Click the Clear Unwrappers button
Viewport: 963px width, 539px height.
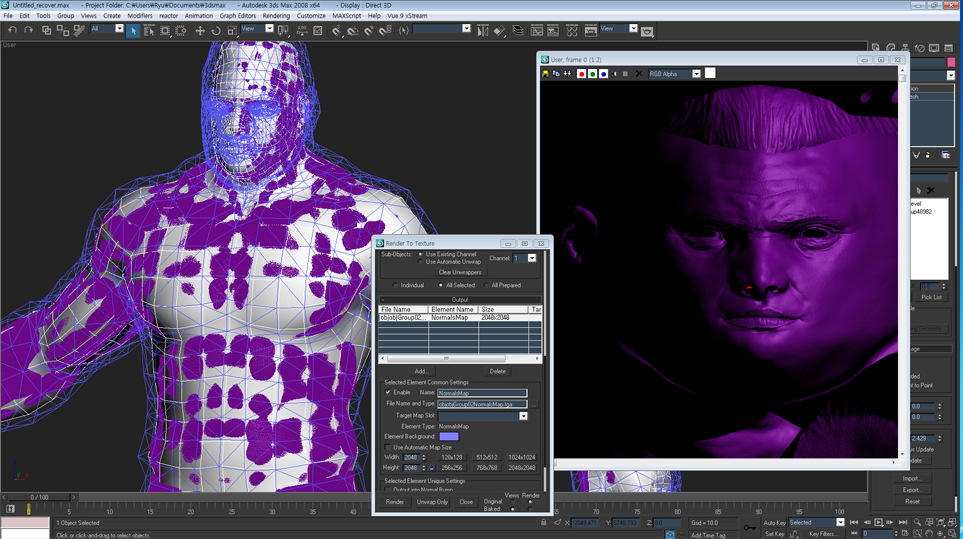pyautogui.click(x=460, y=273)
